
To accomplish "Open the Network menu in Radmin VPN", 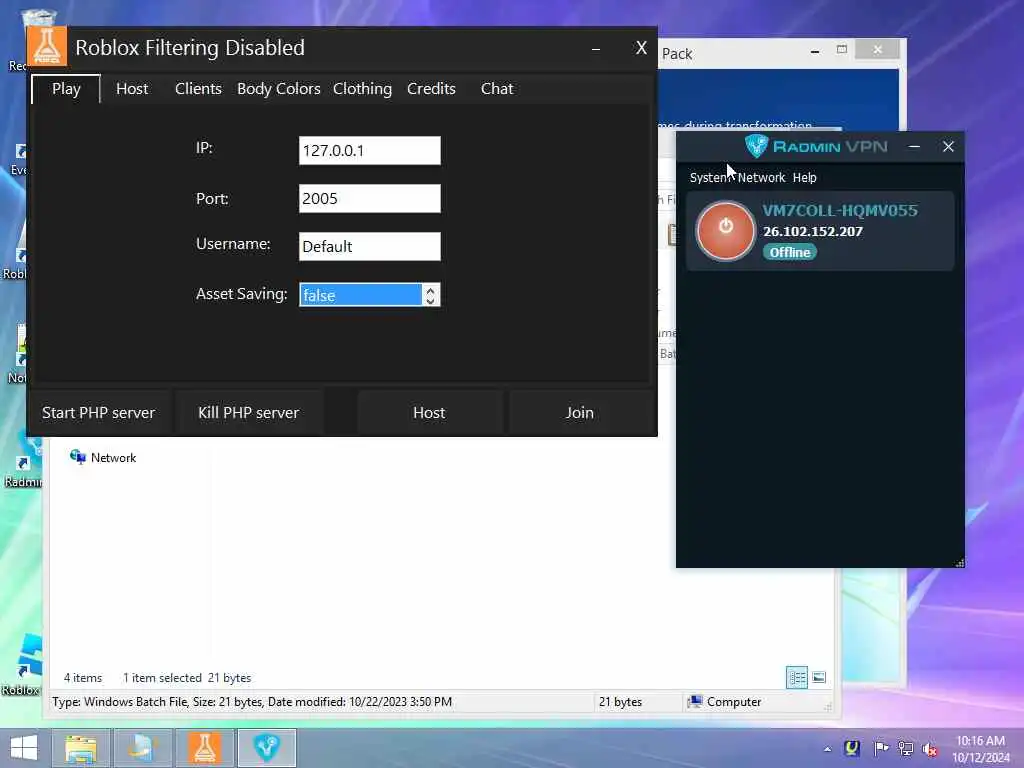I will point(761,178).
